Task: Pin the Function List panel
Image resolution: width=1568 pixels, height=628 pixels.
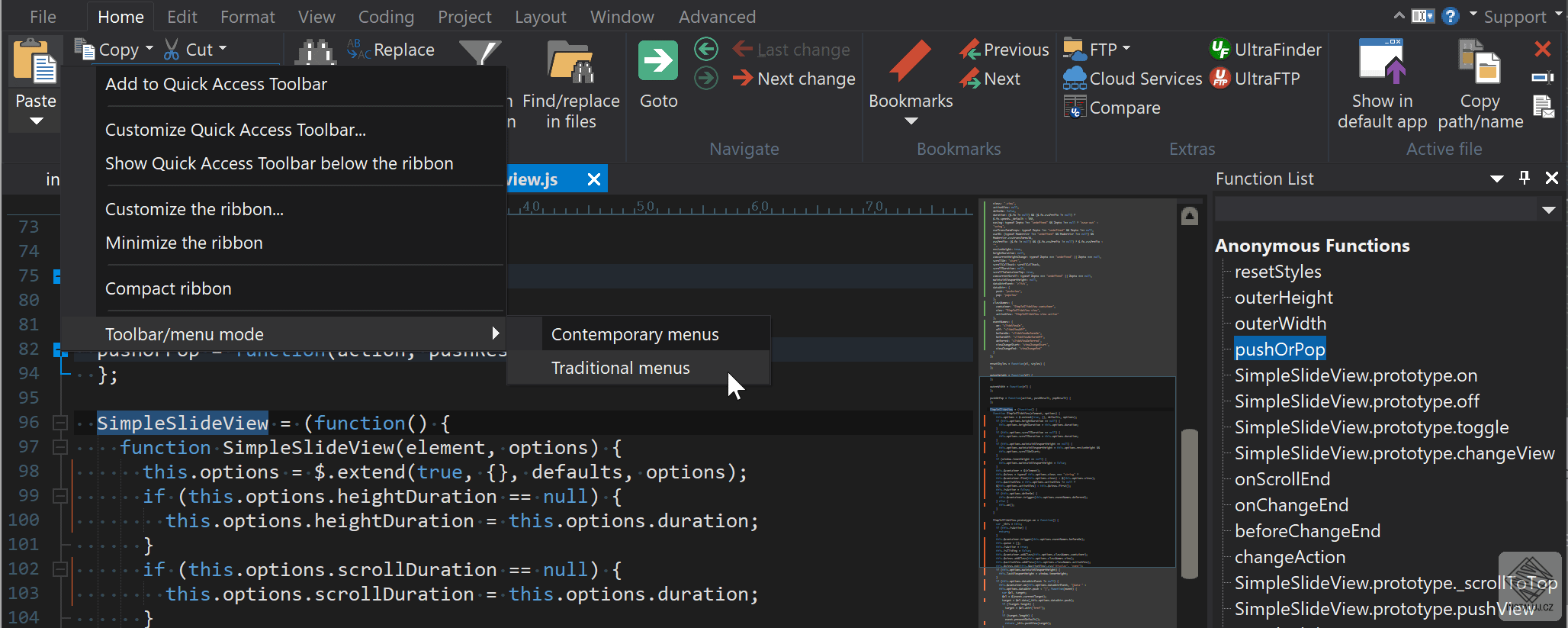Action: coord(1525,178)
